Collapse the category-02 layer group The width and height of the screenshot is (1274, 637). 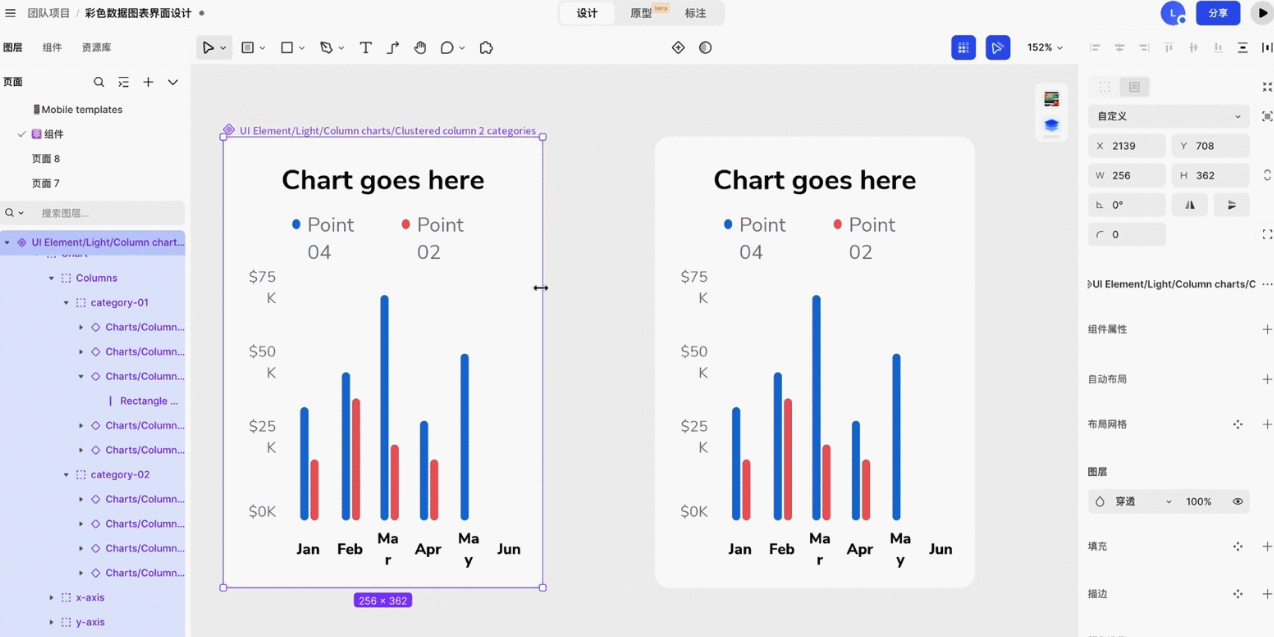coord(67,475)
